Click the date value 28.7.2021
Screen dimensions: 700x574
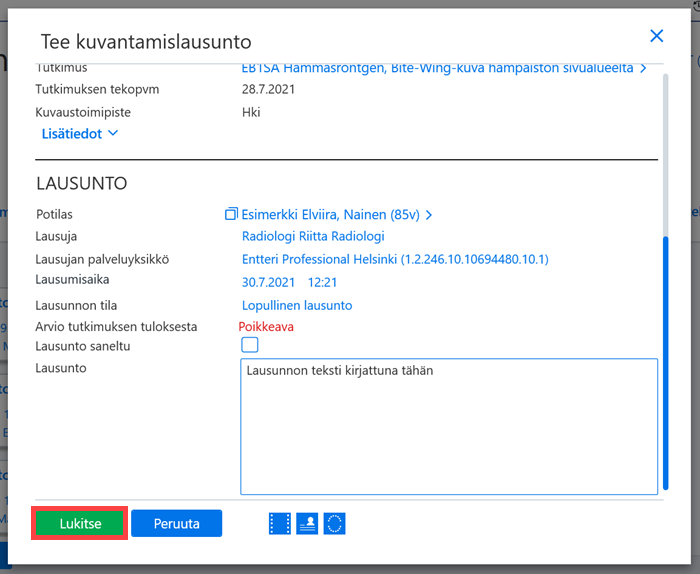268,89
